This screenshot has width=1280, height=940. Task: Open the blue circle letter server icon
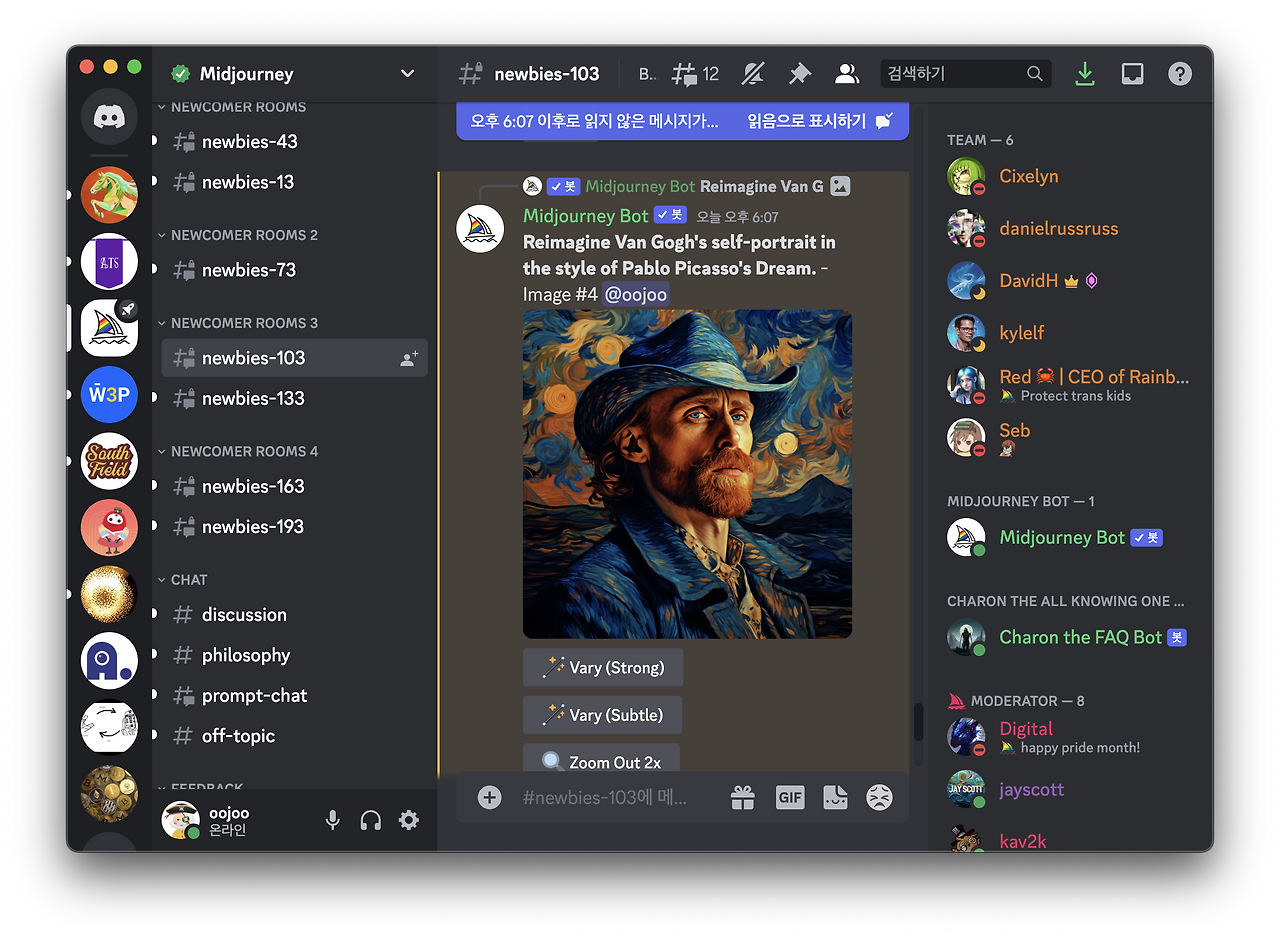coord(109,661)
